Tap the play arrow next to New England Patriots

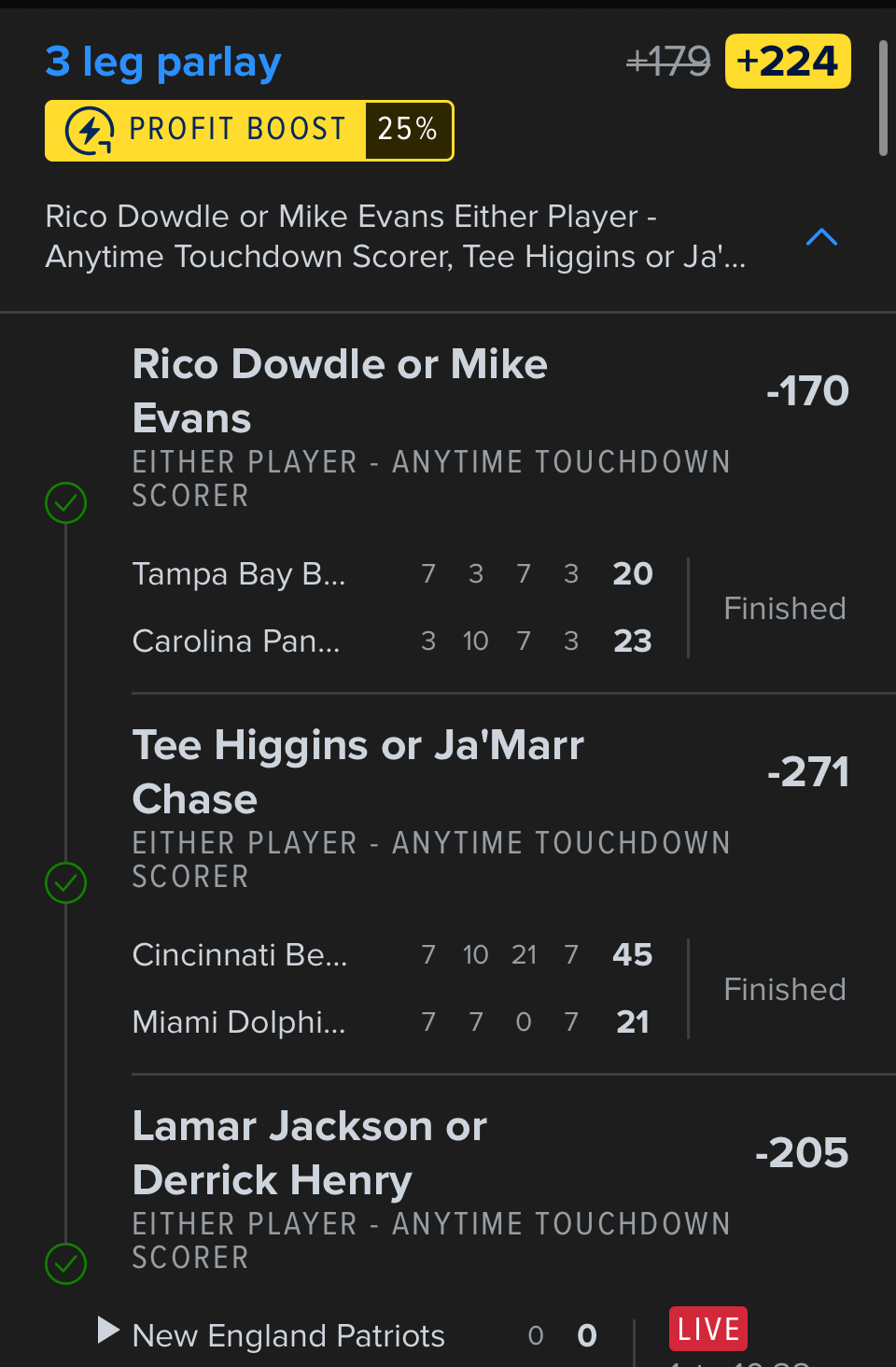tap(108, 1330)
